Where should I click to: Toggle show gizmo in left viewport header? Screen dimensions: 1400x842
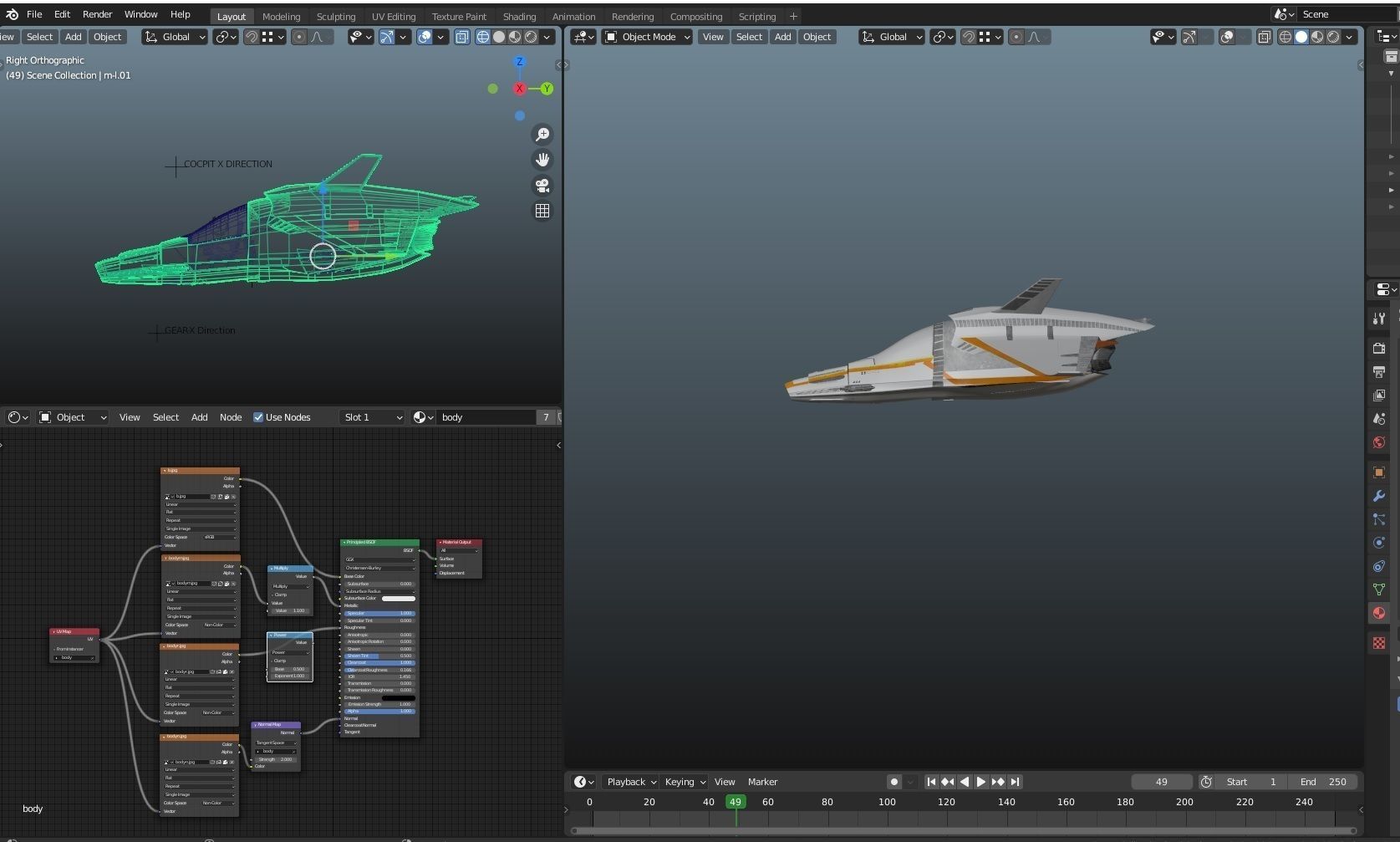point(387,37)
